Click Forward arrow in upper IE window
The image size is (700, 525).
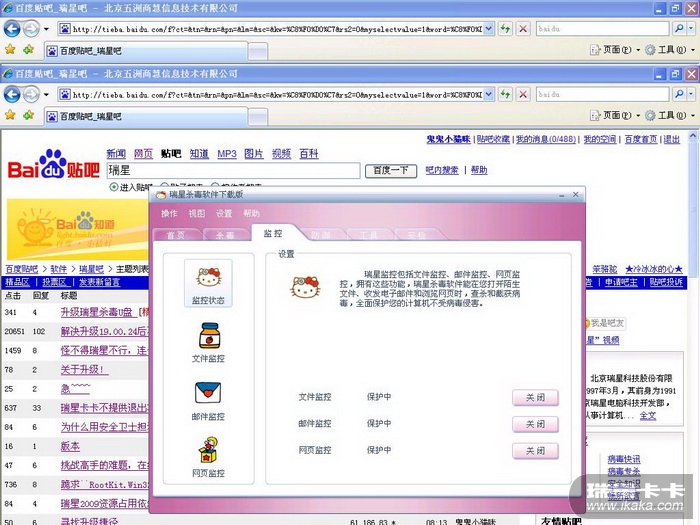click(31, 29)
